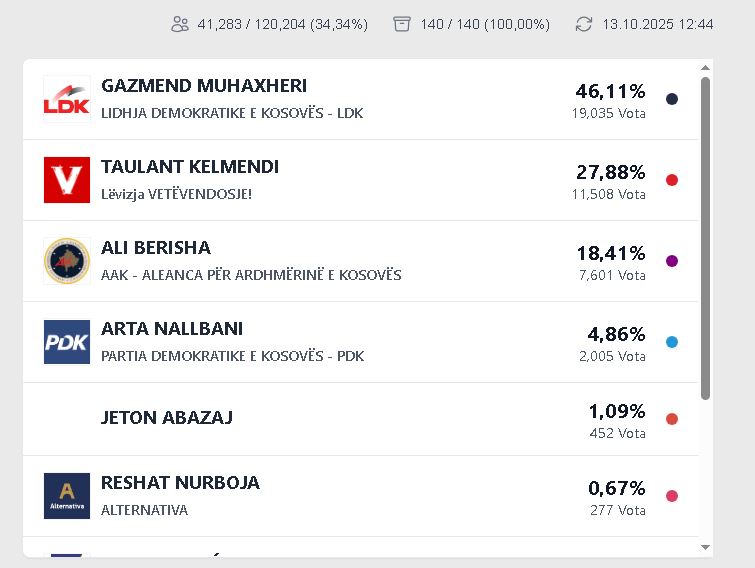Click the 13.10.2025 12:44 update time
The width and height of the screenshot is (755, 568).
point(658,24)
